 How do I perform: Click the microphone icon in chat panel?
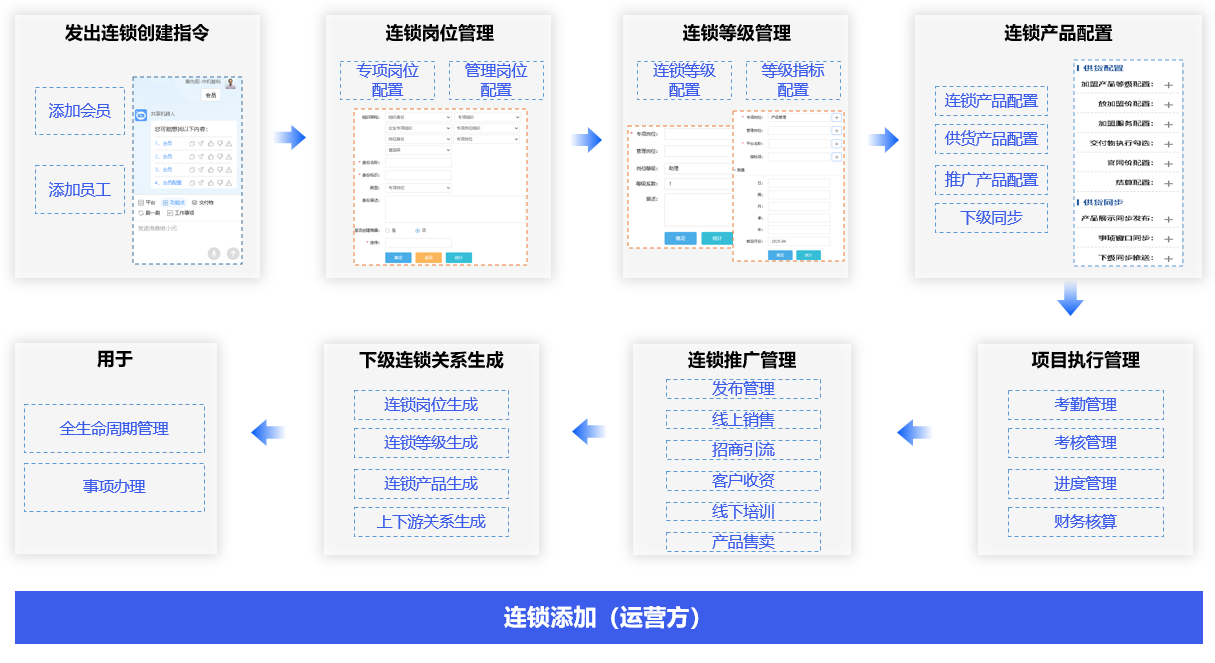(x=214, y=253)
